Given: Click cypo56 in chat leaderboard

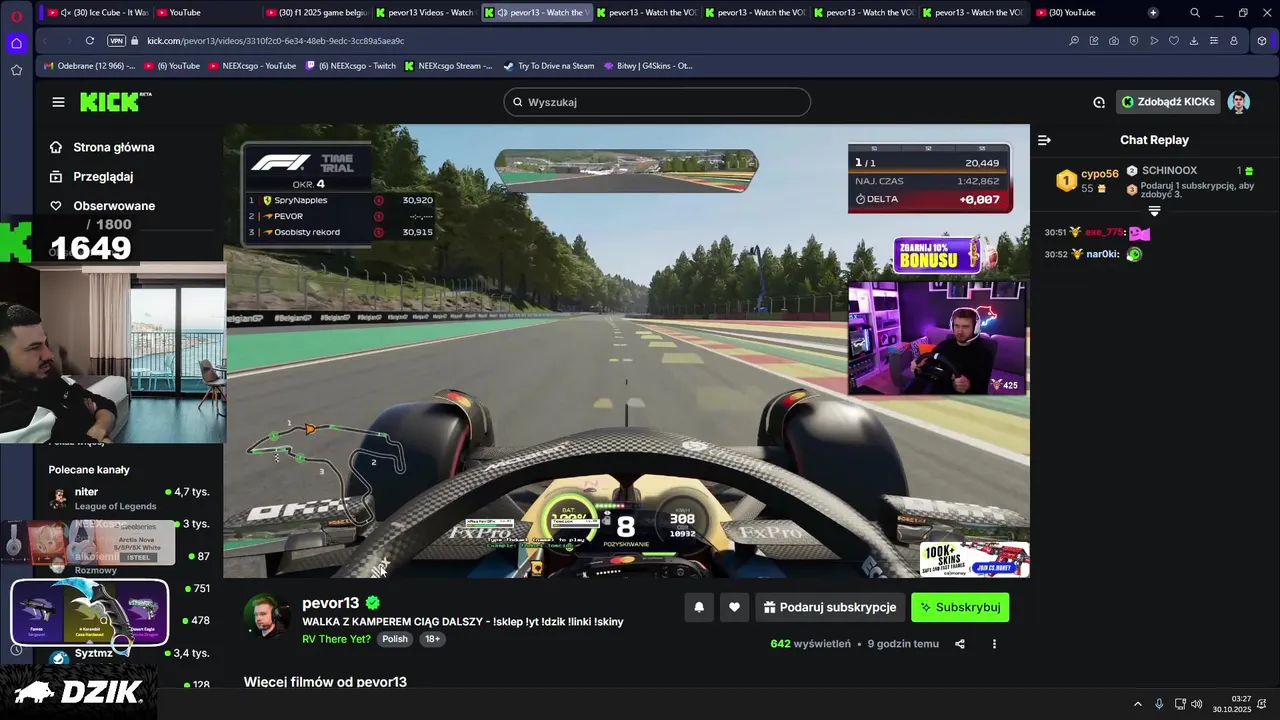Looking at the screenshot, I should click(x=1100, y=173).
